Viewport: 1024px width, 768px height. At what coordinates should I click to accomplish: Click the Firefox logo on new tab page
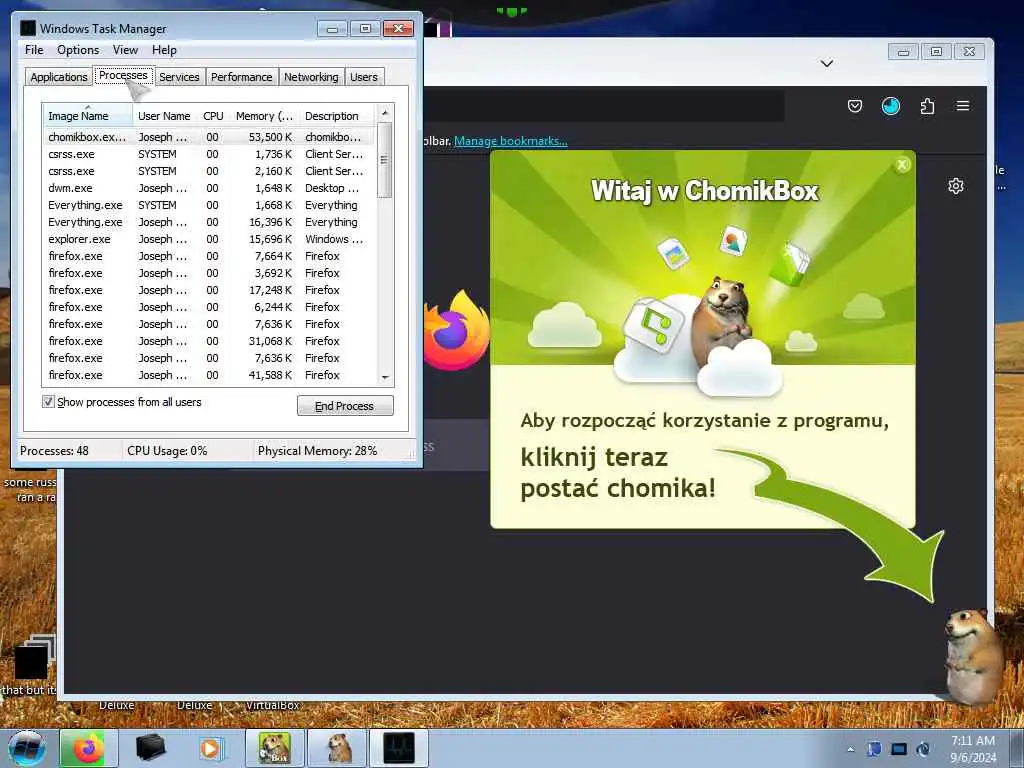(456, 331)
